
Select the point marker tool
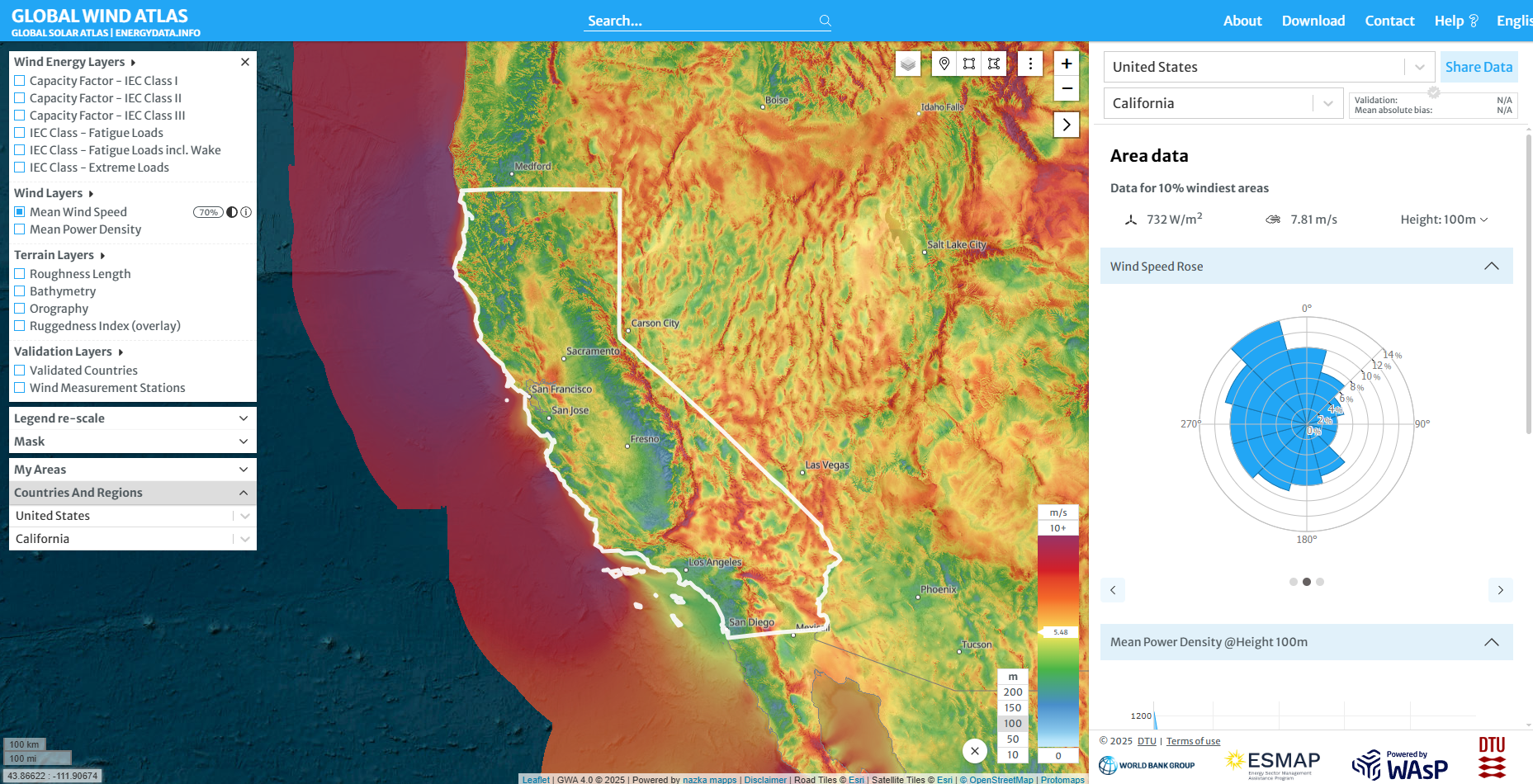(944, 64)
